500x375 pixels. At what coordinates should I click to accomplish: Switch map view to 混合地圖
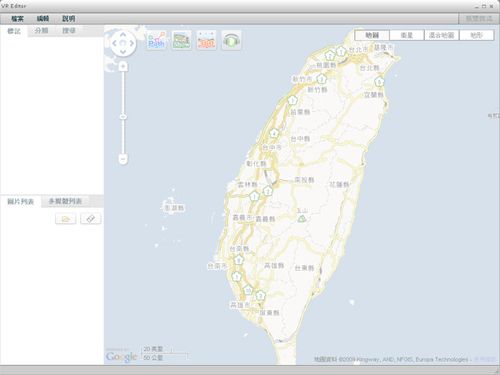[x=442, y=35]
